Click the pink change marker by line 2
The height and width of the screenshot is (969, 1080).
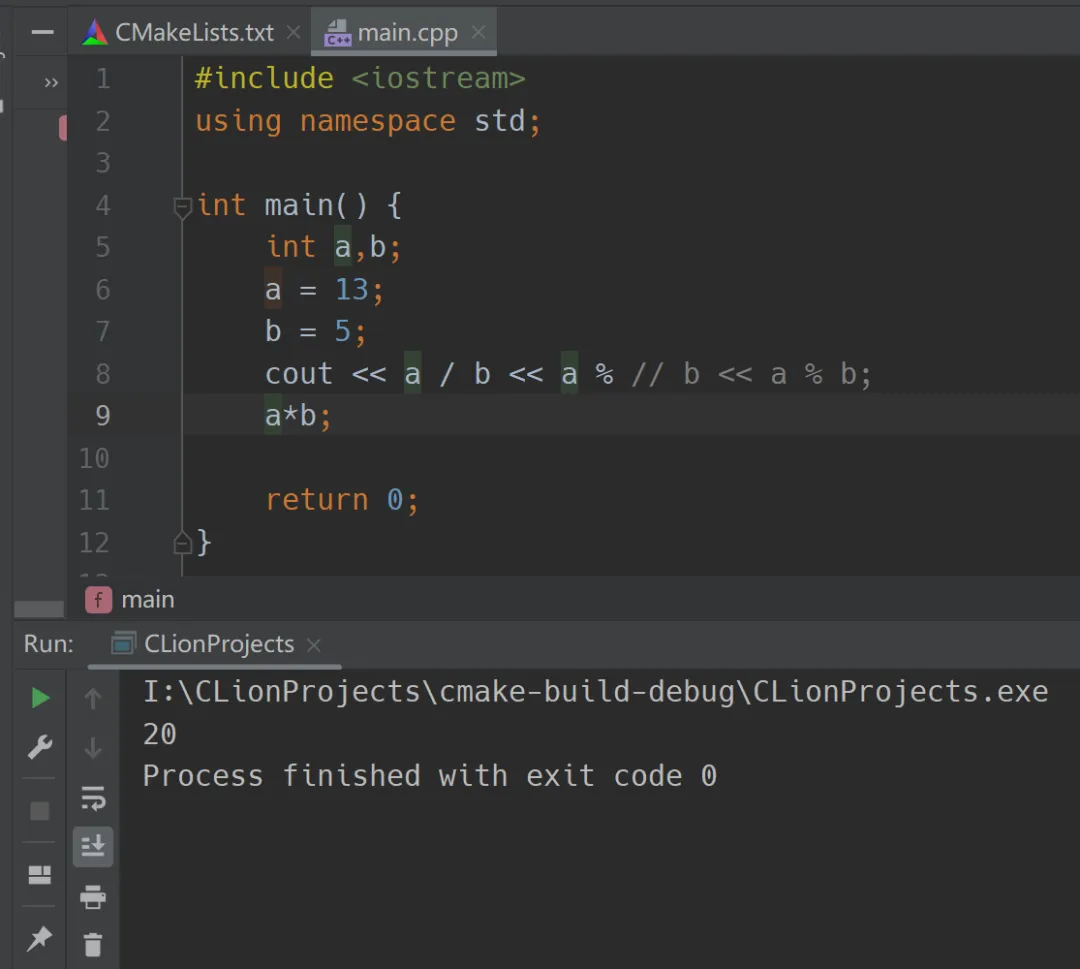pyautogui.click(x=63, y=128)
